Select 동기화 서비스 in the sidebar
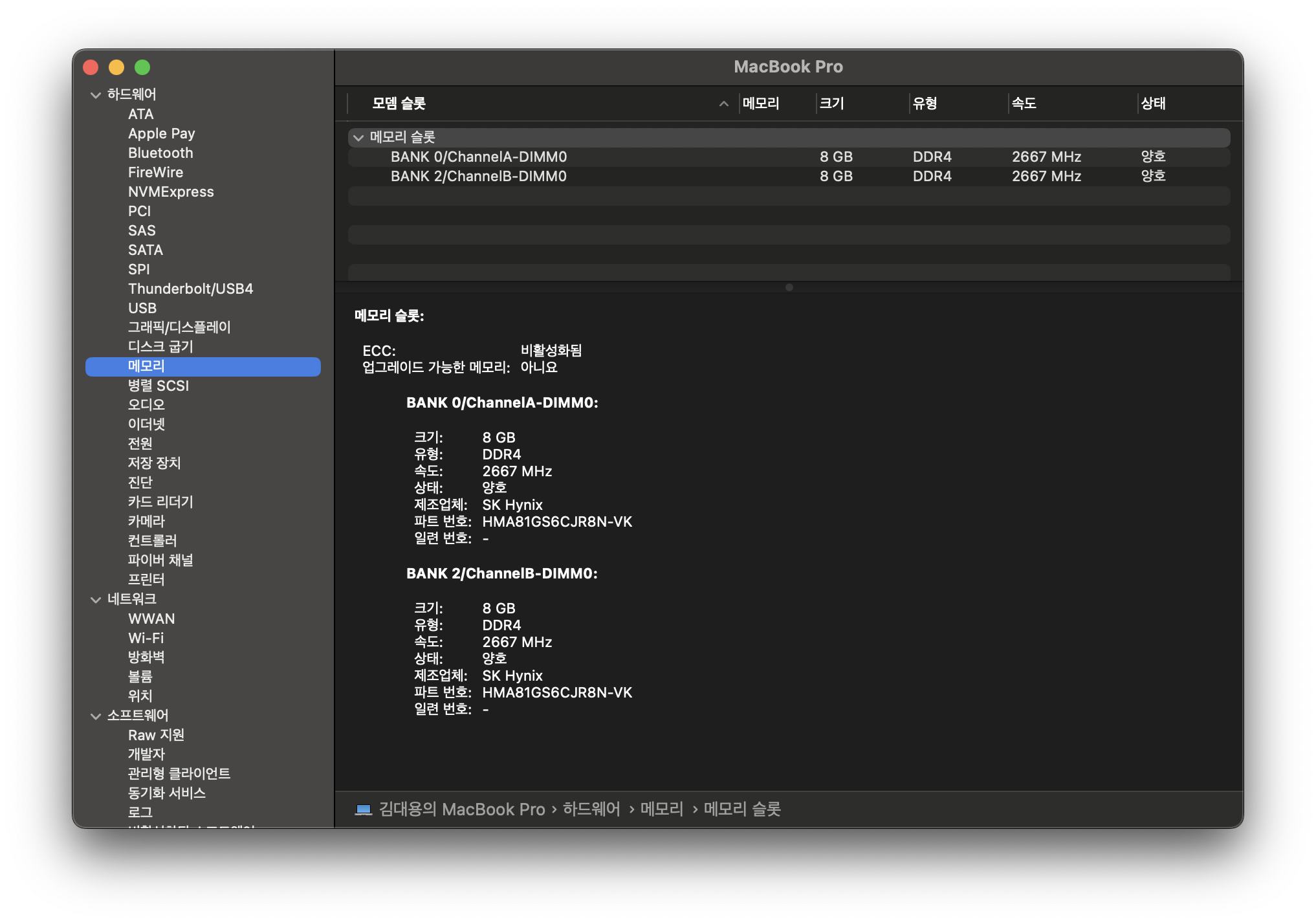1316x924 pixels. tap(167, 793)
